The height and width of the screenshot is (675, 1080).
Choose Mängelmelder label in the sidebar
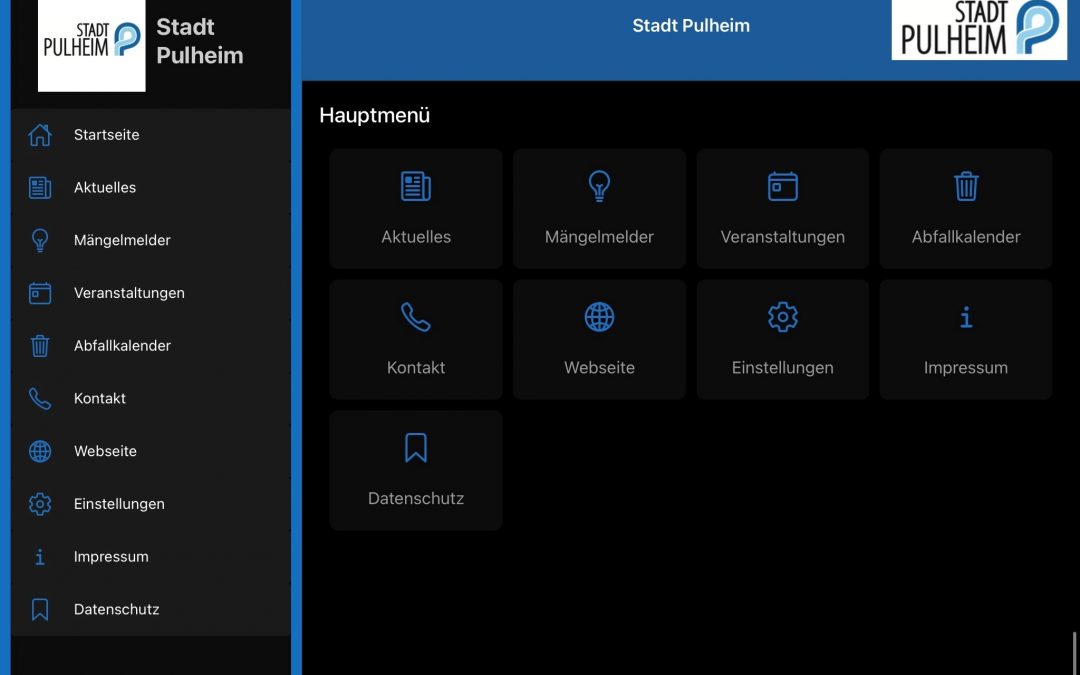coord(122,240)
